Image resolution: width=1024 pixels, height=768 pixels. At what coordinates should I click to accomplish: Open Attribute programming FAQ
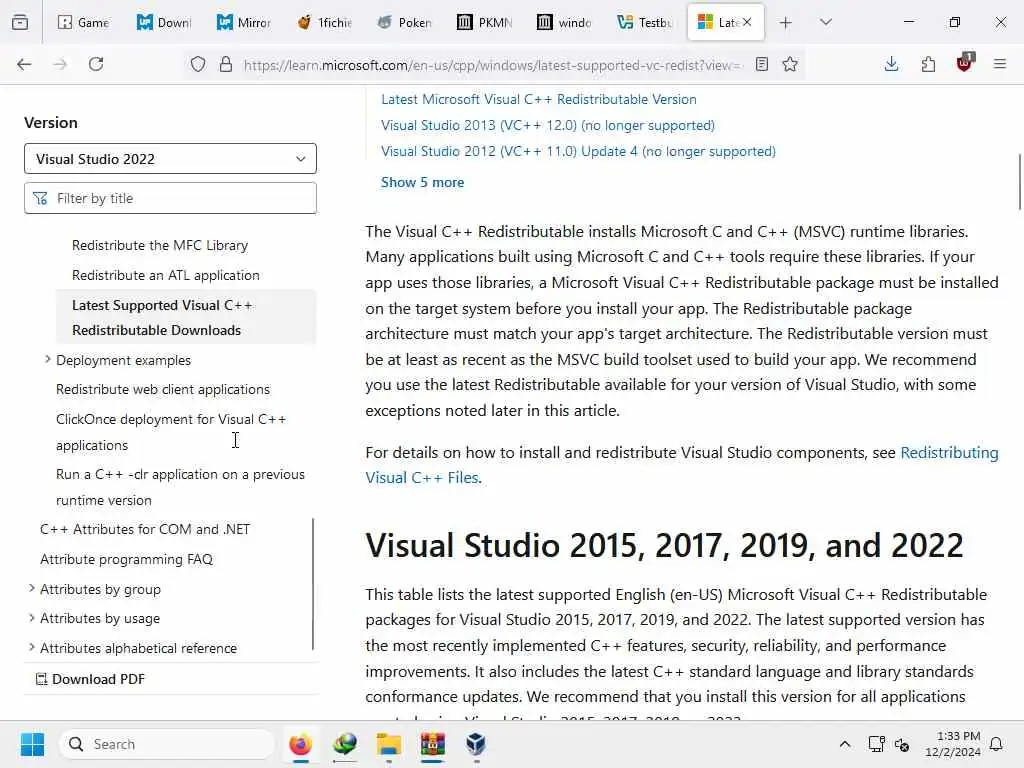point(127,559)
